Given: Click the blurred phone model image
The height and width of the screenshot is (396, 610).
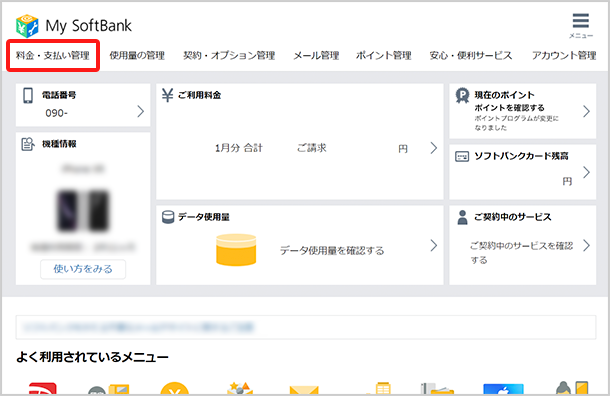Looking at the screenshot, I should pyautogui.click(x=83, y=210).
